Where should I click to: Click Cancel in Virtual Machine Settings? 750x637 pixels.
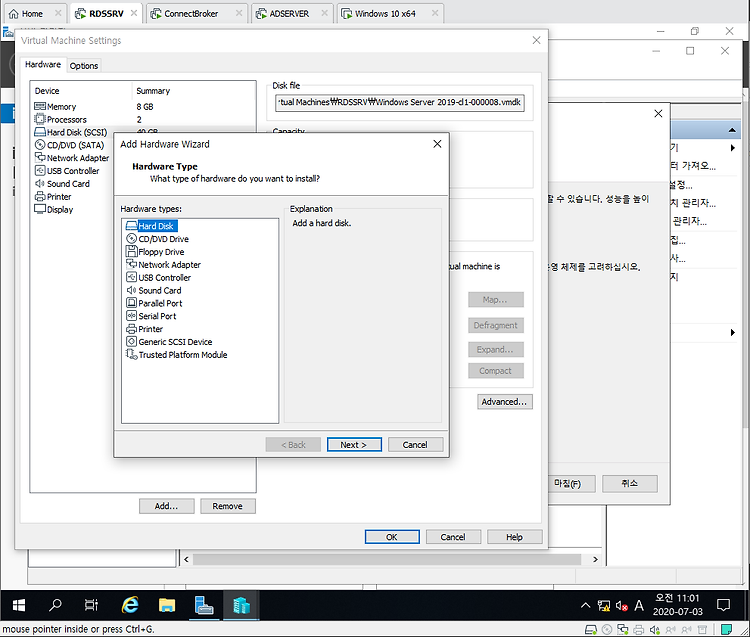(453, 537)
